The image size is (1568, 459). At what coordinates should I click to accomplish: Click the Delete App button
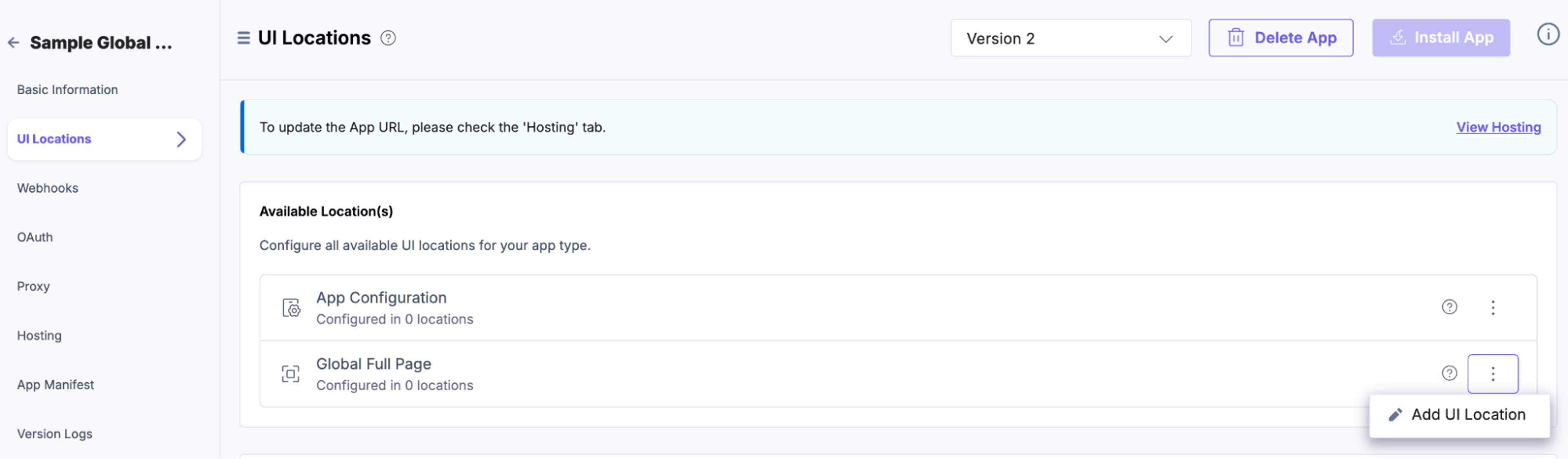[x=1281, y=38]
